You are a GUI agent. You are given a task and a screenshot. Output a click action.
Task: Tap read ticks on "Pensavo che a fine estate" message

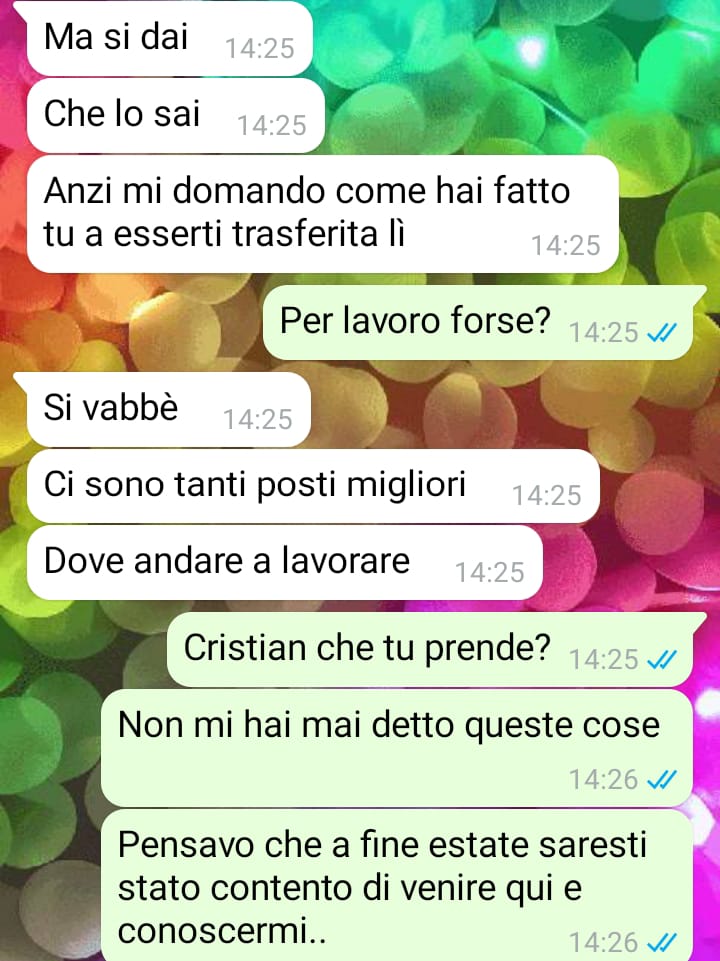pyautogui.click(x=662, y=943)
